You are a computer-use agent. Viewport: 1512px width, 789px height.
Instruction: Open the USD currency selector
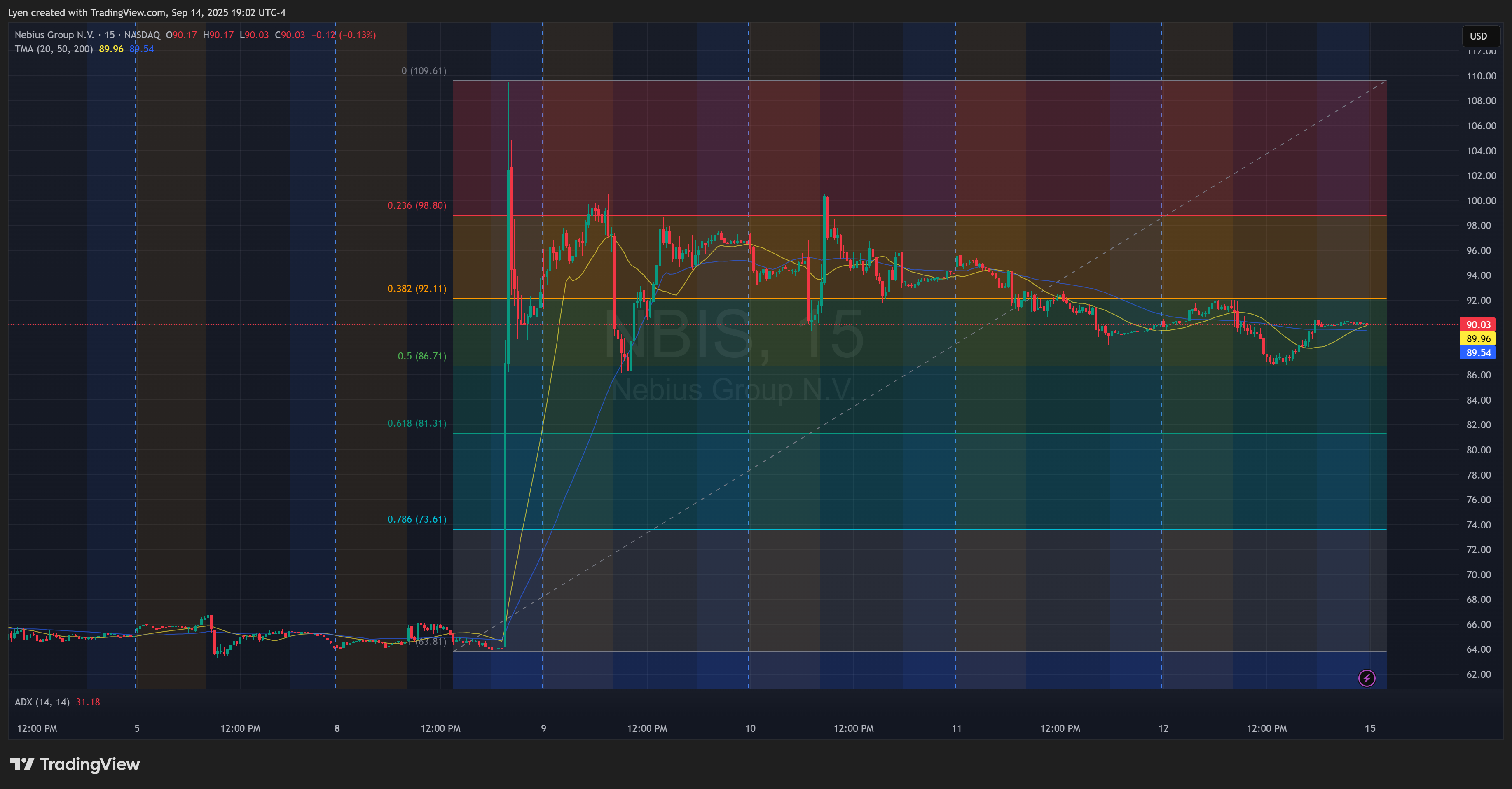pyautogui.click(x=1478, y=36)
